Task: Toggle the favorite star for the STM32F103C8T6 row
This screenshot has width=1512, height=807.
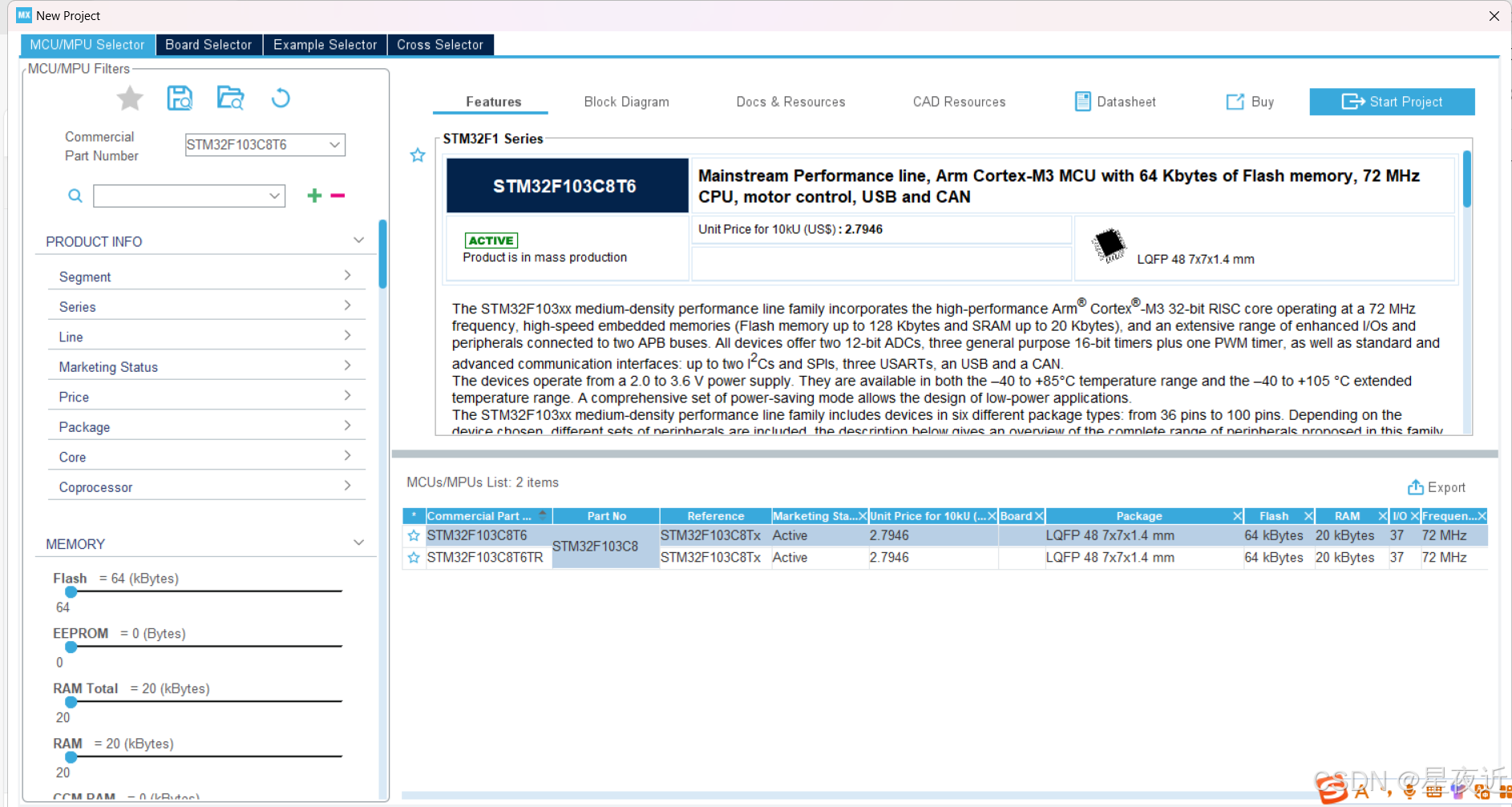Action: [414, 535]
